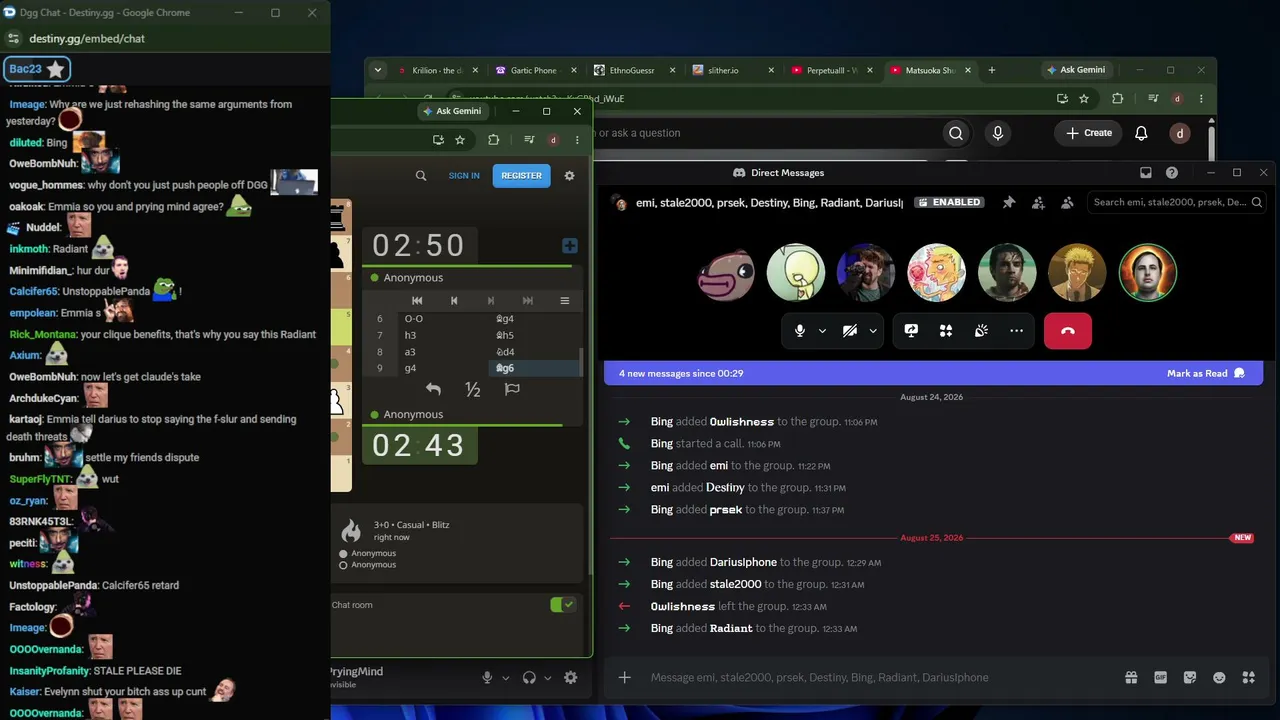
Task: Open chess site preferences gear
Action: 570,175
